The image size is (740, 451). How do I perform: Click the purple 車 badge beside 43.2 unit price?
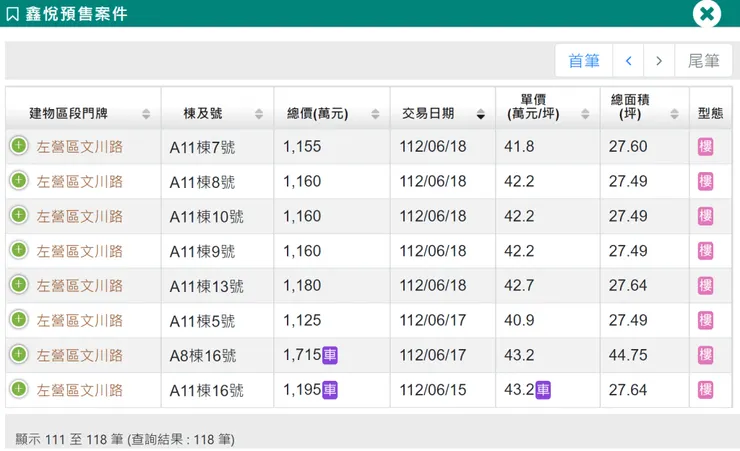point(543,390)
